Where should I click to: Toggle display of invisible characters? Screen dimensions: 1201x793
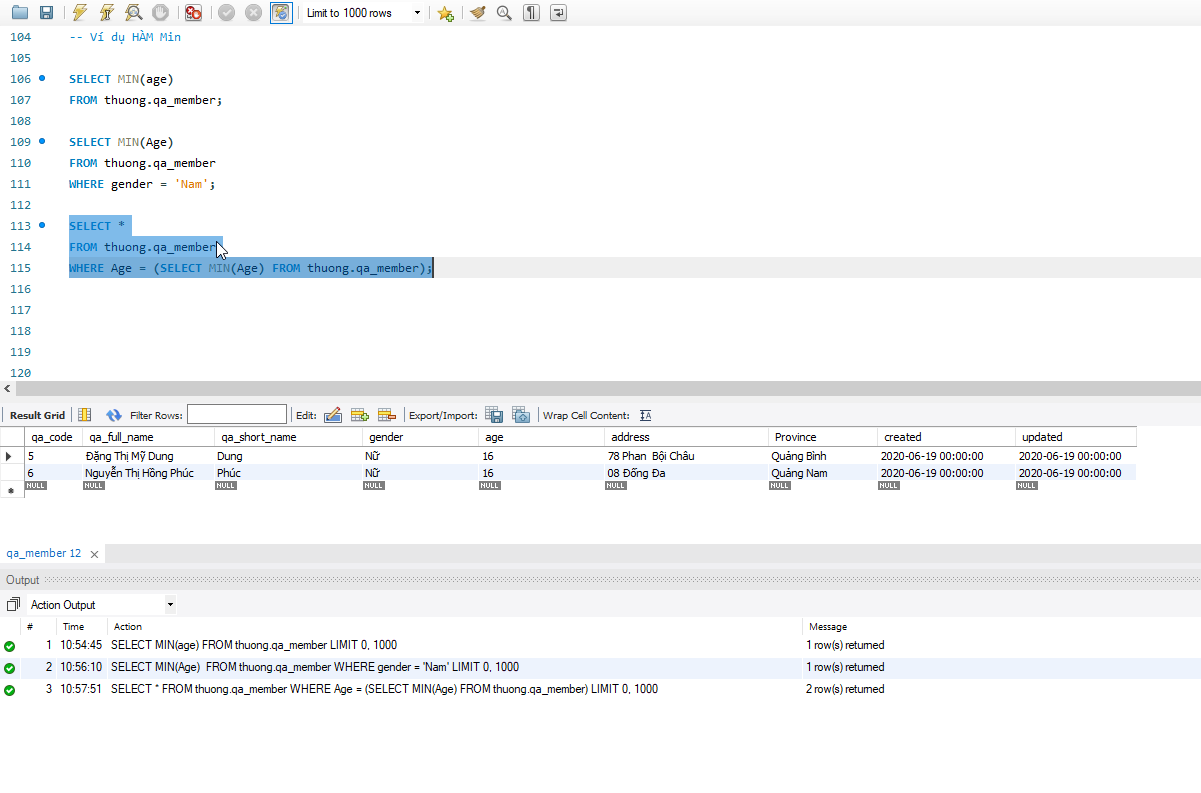[531, 12]
